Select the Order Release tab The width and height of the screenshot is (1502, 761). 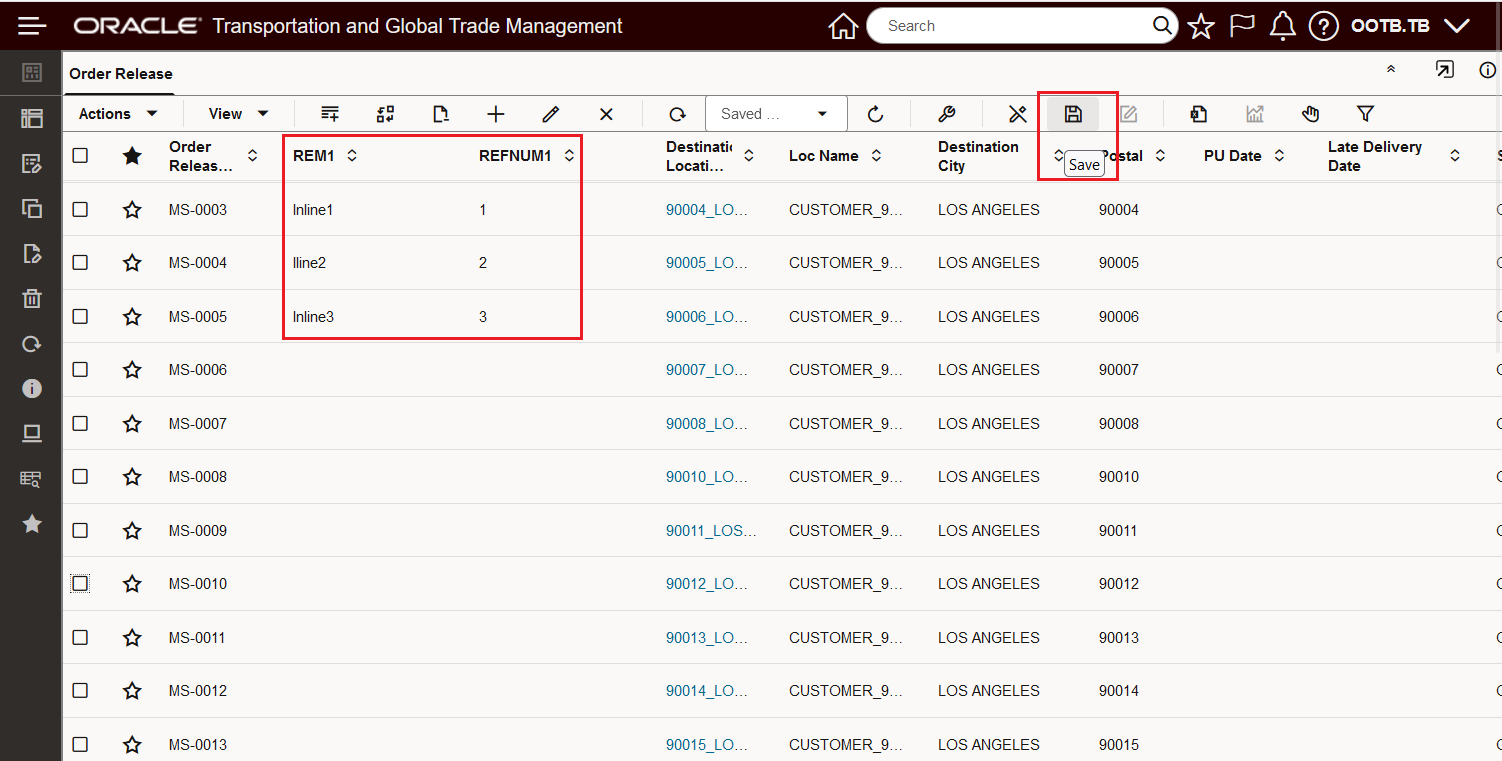(x=121, y=74)
